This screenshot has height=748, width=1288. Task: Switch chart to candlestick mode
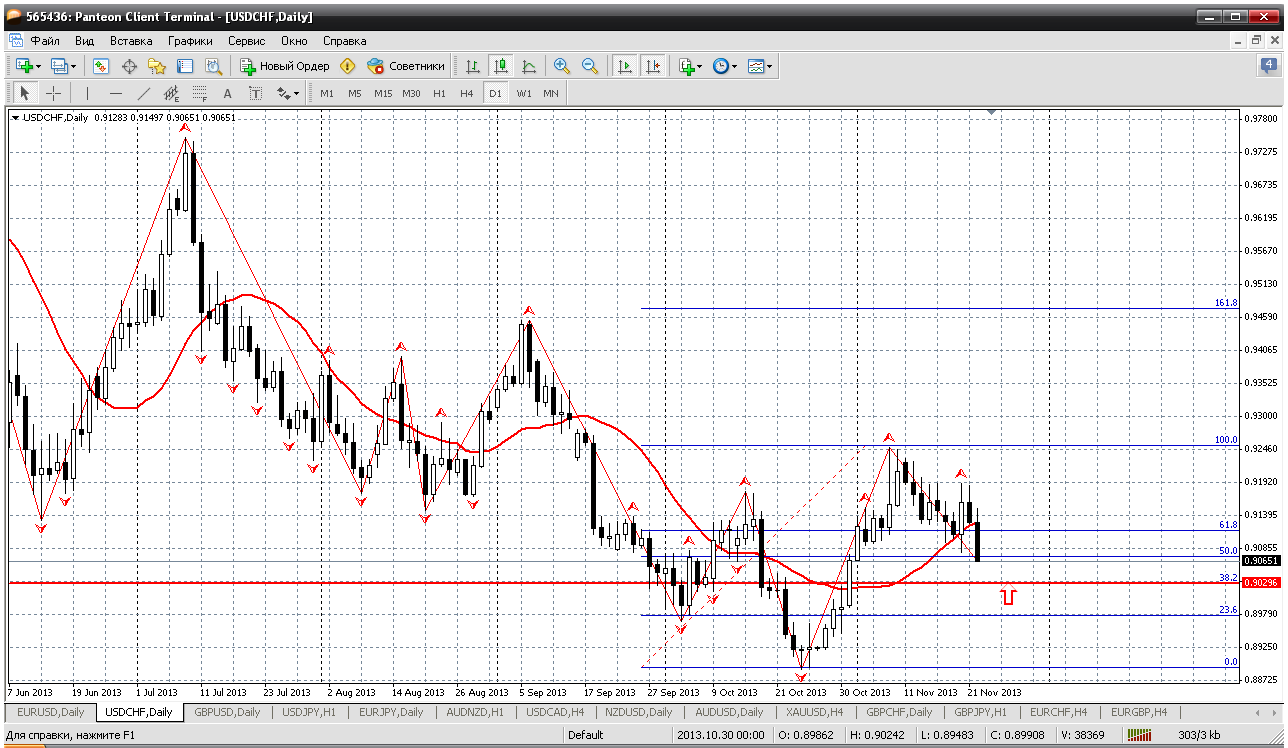point(501,66)
